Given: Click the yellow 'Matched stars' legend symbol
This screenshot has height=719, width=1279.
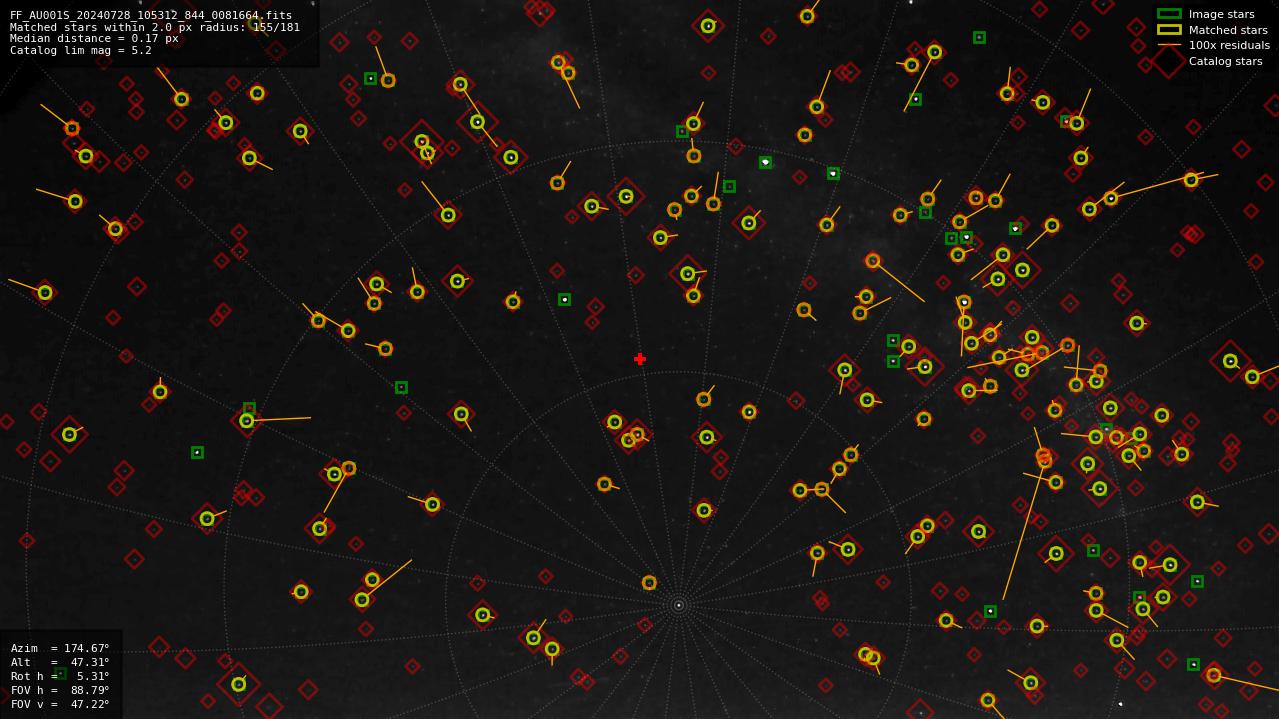Looking at the screenshot, I should point(1169,30).
